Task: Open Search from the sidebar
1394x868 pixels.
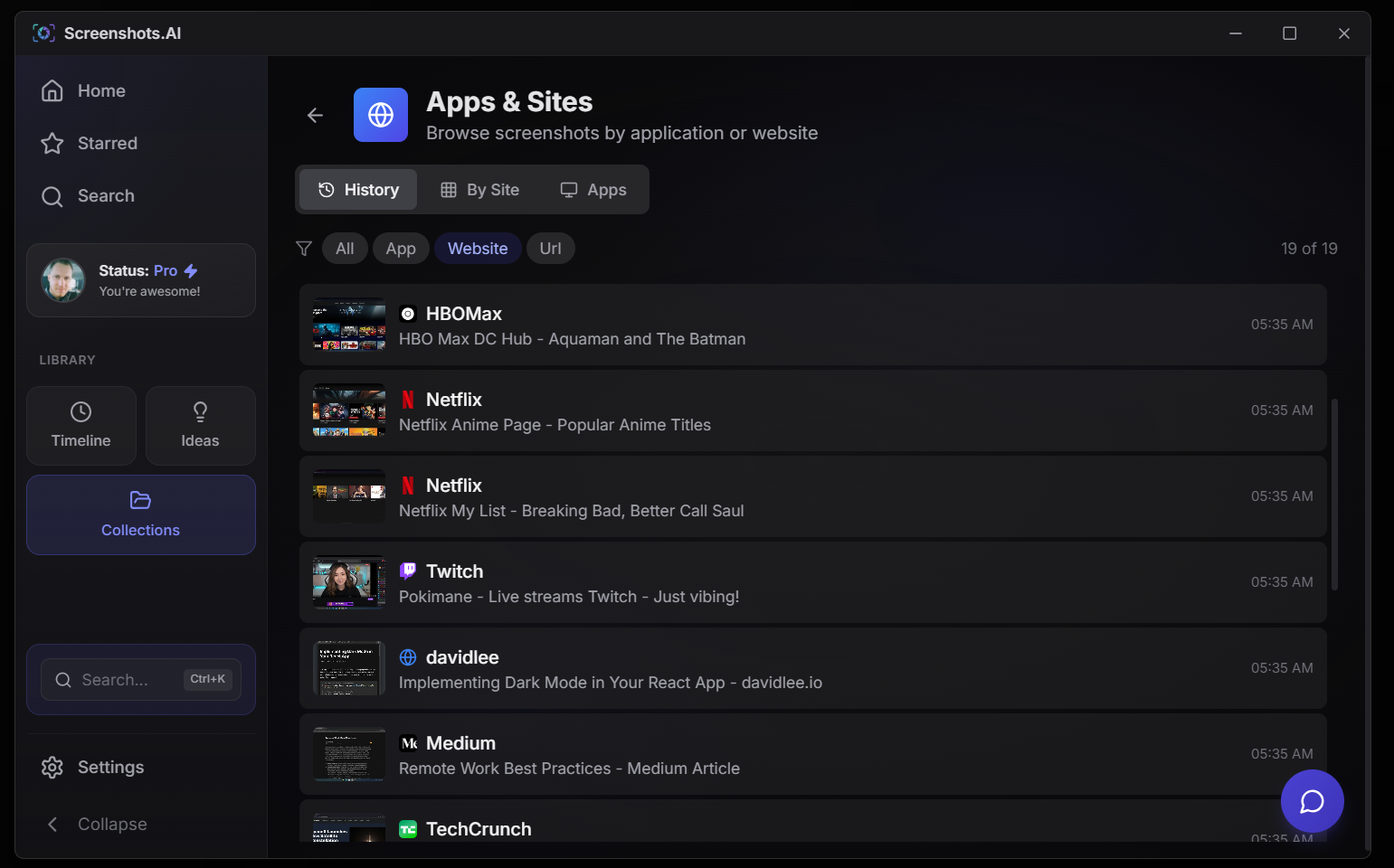Action: click(106, 195)
